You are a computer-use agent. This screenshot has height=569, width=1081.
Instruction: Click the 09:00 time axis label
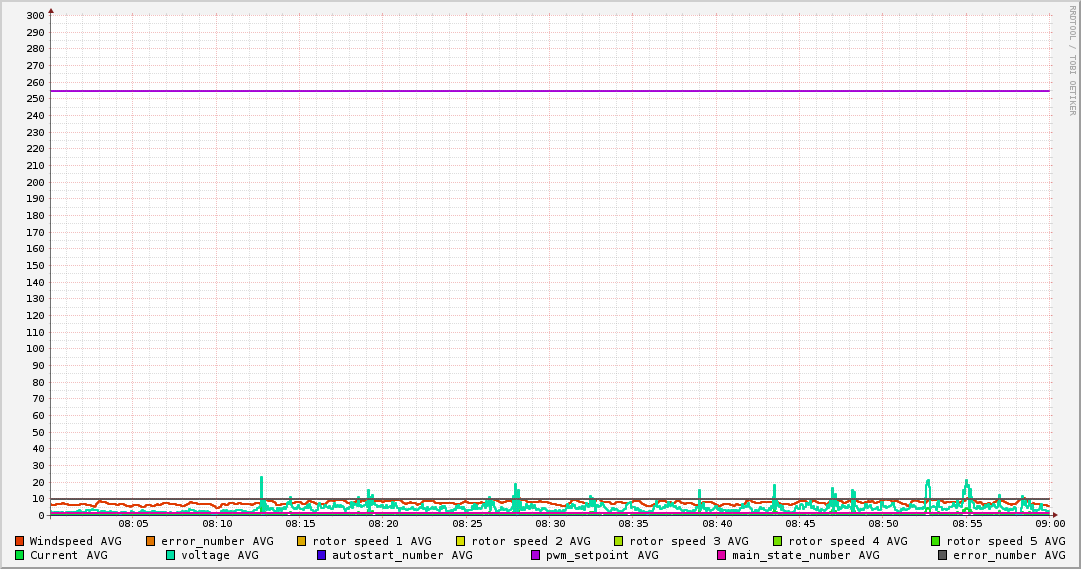pos(1049,523)
